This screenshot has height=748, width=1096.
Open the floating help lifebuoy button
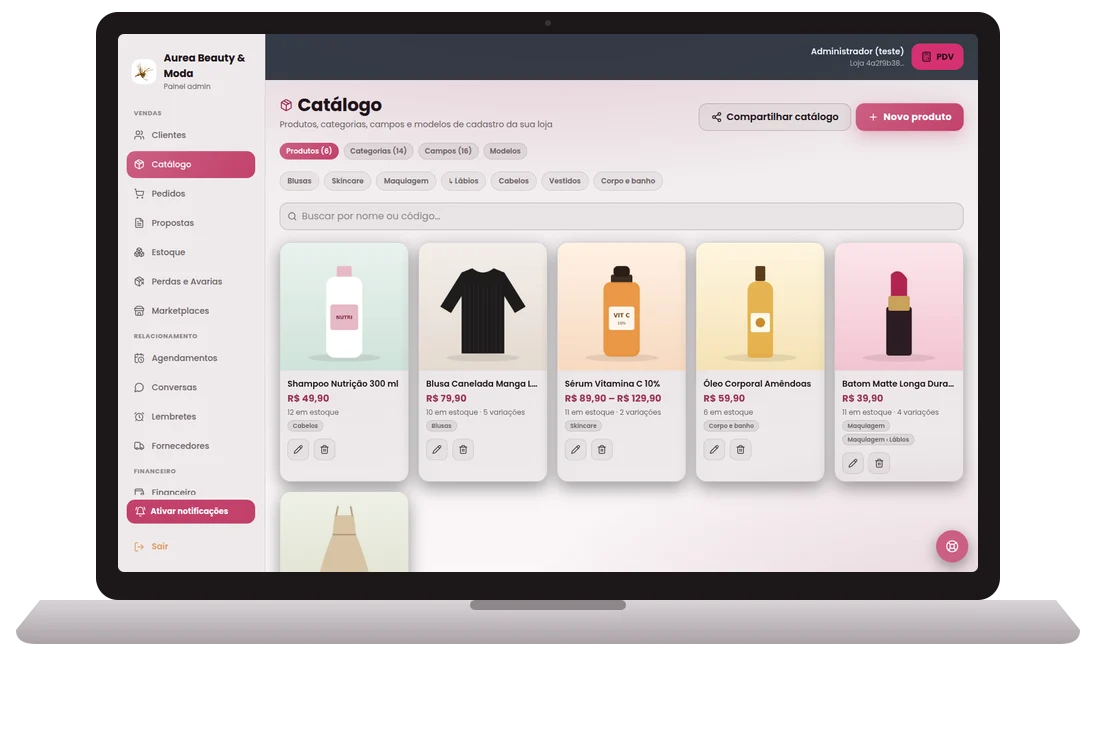(952, 546)
